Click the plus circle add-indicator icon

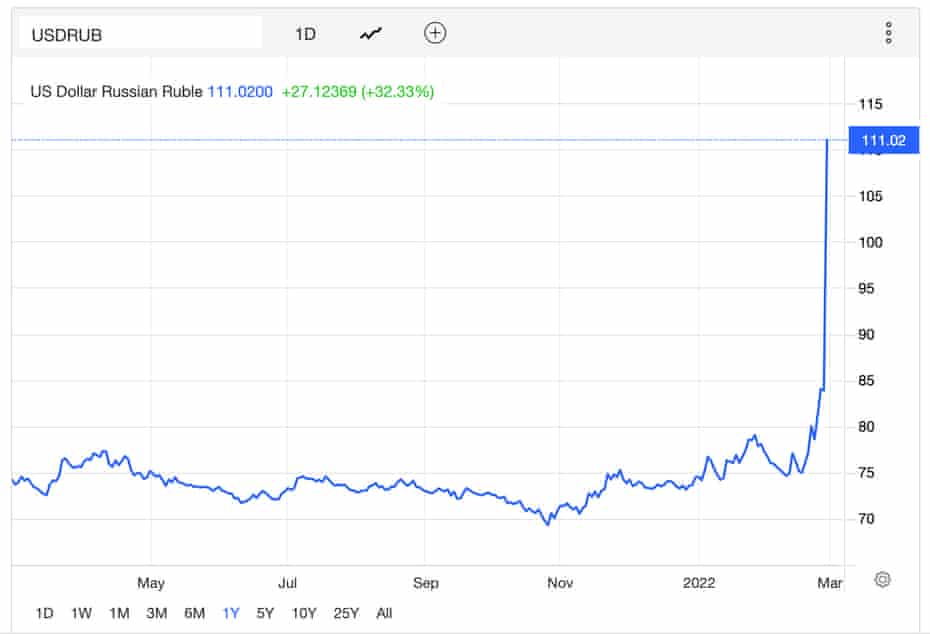tap(435, 33)
